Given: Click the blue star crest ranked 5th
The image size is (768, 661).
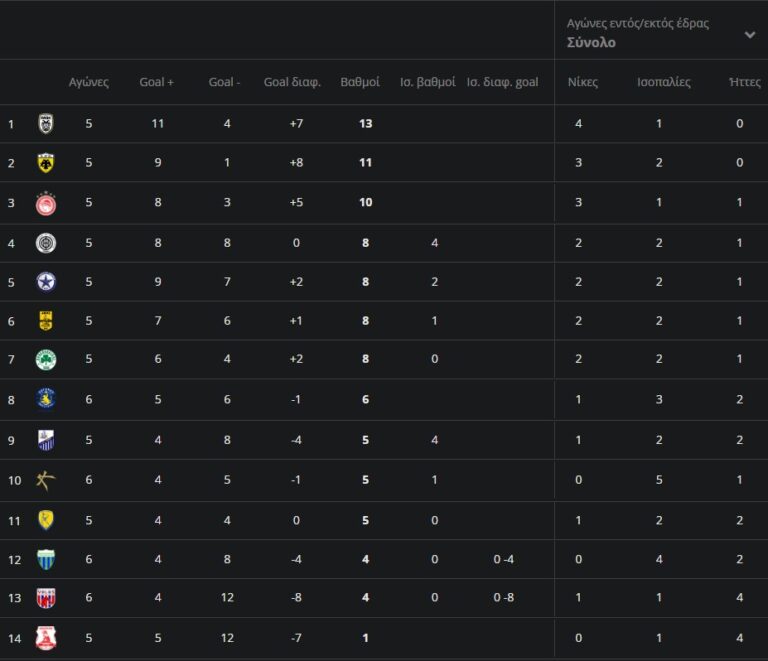Looking at the screenshot, I should (46, 282).
